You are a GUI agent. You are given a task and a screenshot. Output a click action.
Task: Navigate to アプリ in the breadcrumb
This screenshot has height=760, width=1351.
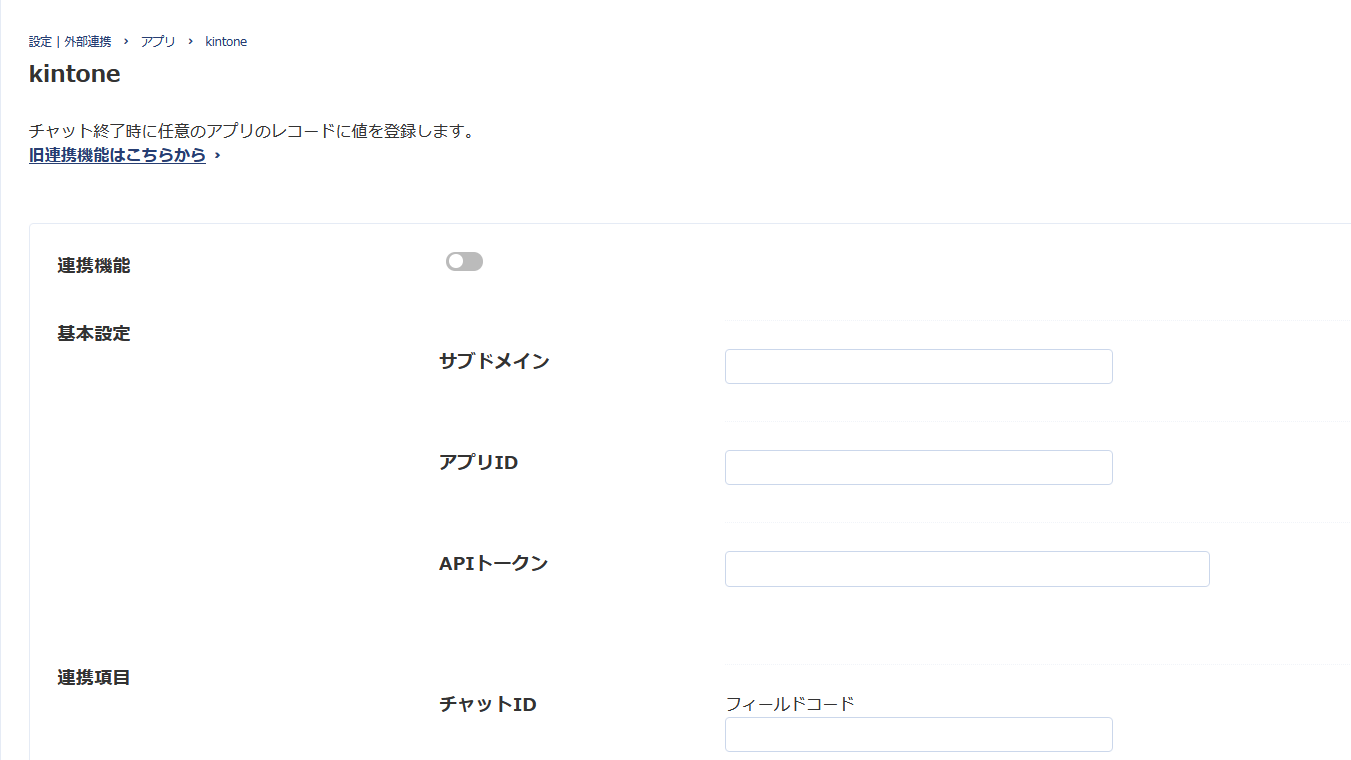157,42
